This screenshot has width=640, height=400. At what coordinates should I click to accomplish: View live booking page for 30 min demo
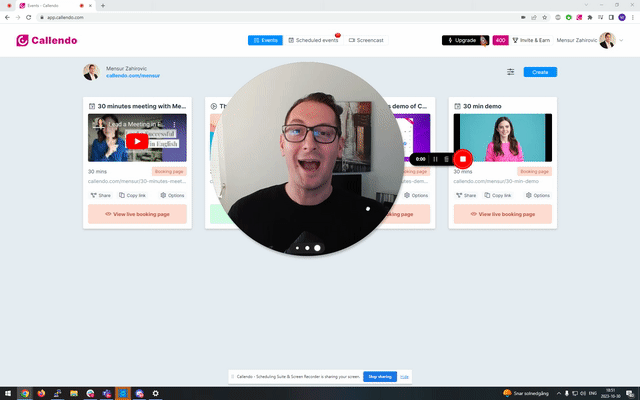pyautogui.click(x=502, y=214)
